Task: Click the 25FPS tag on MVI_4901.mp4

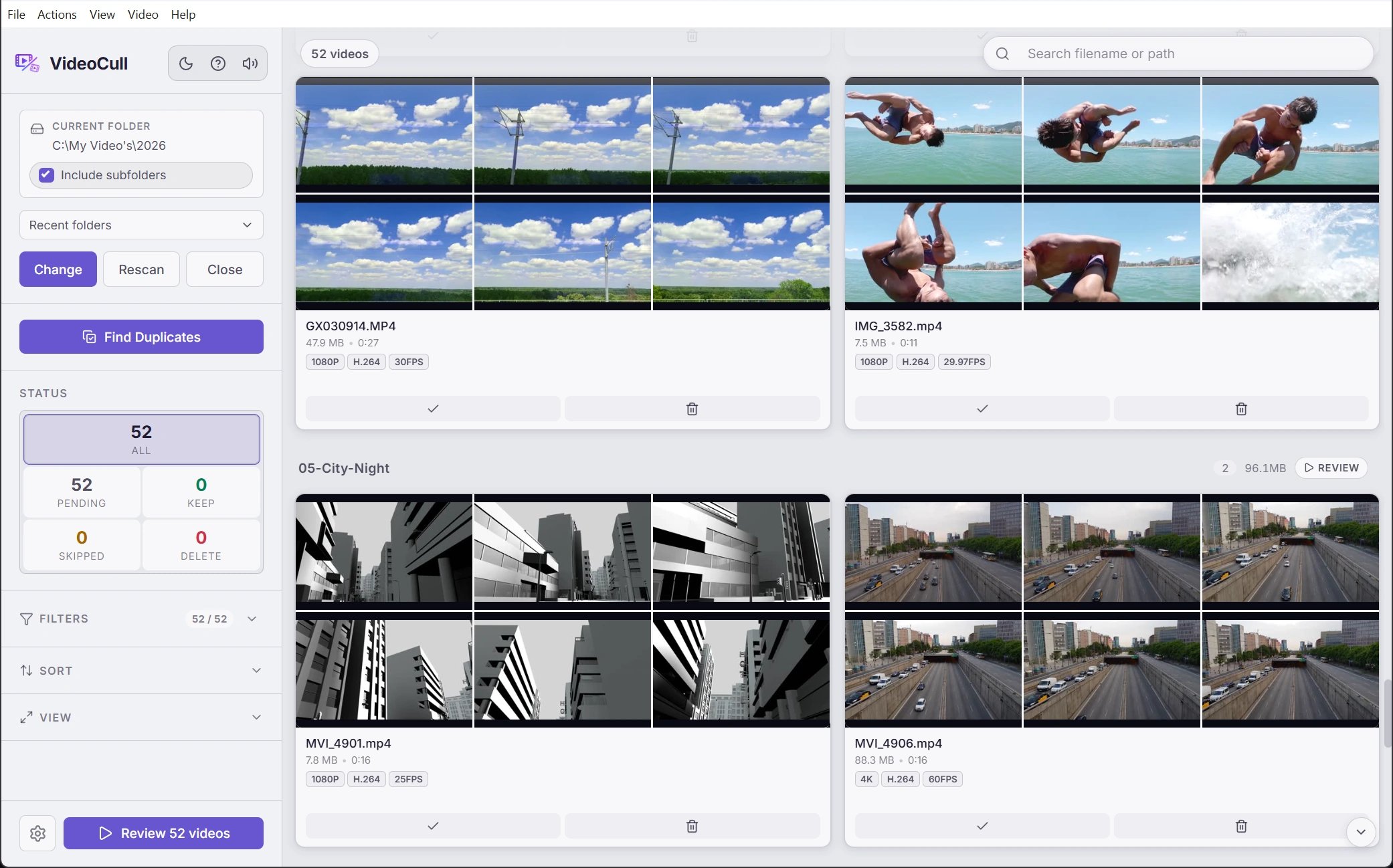Action: (x=408, y=779)
